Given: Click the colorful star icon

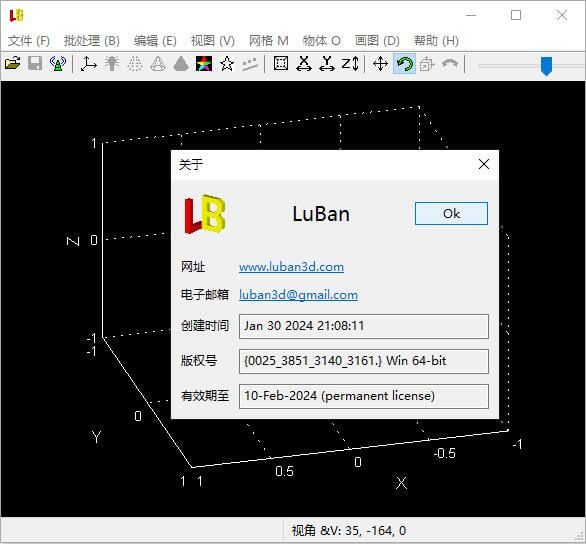Looking at the screenshot, I should click(204, 64).
